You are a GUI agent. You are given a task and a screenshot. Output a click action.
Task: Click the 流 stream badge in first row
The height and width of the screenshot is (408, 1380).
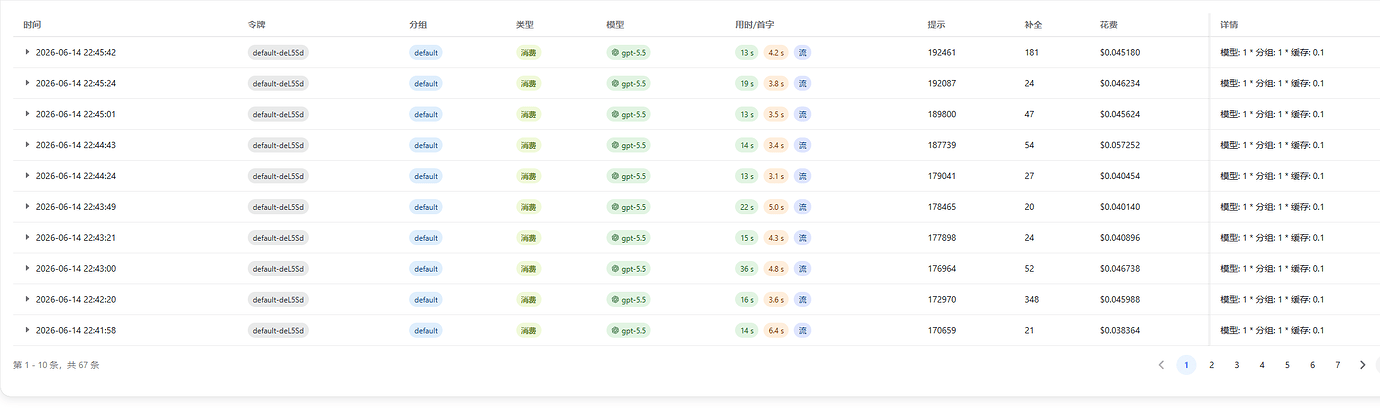pyautogui.click(x=802, y=53)
